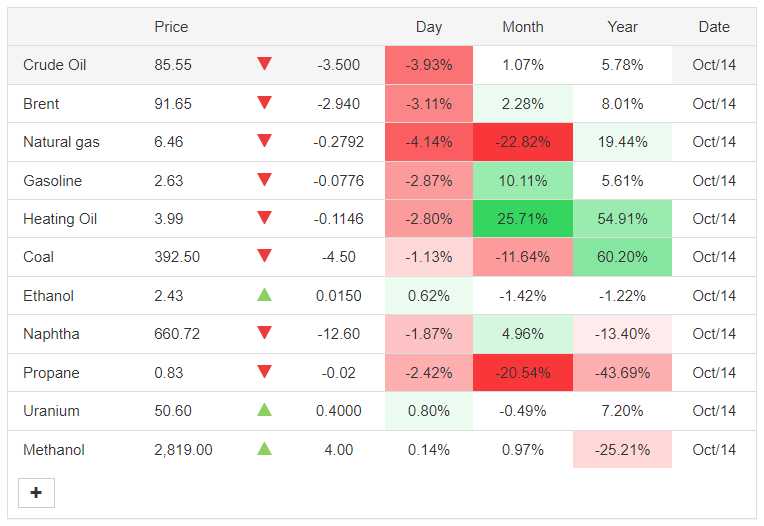This screenshot has height=526, width=764.
Task: Click the -25.21% year change cell
Action: point(622,450)
